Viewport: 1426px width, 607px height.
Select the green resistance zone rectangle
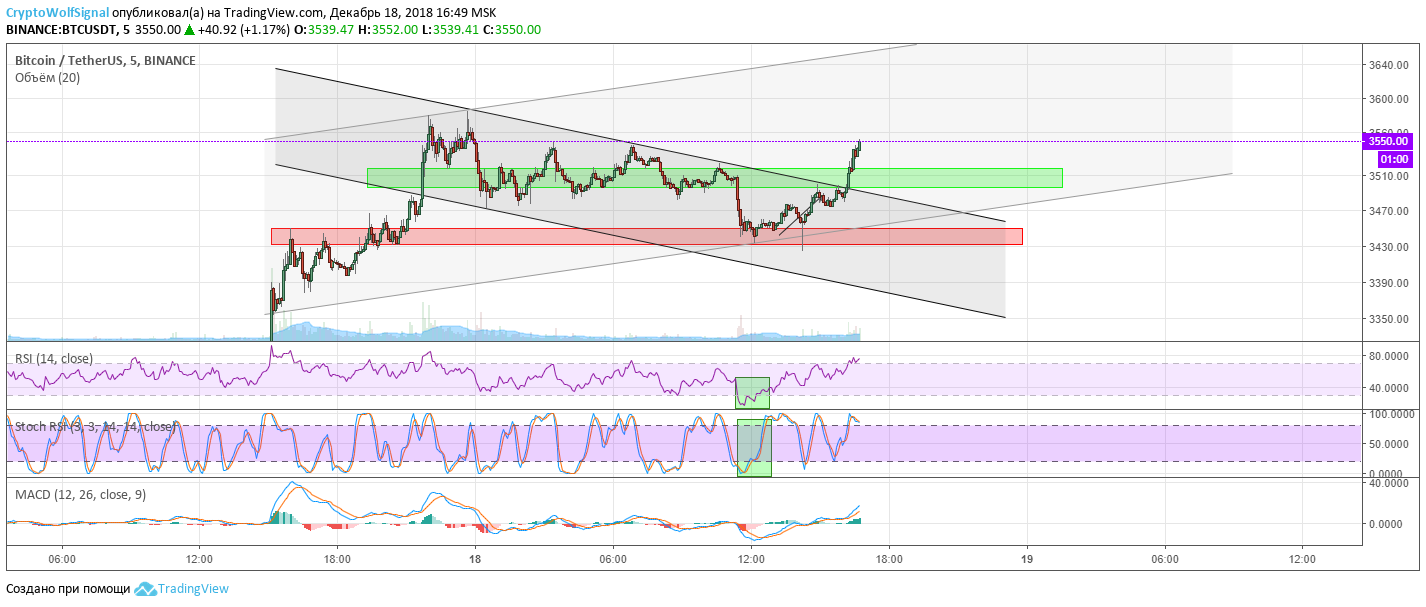(714, 177)
